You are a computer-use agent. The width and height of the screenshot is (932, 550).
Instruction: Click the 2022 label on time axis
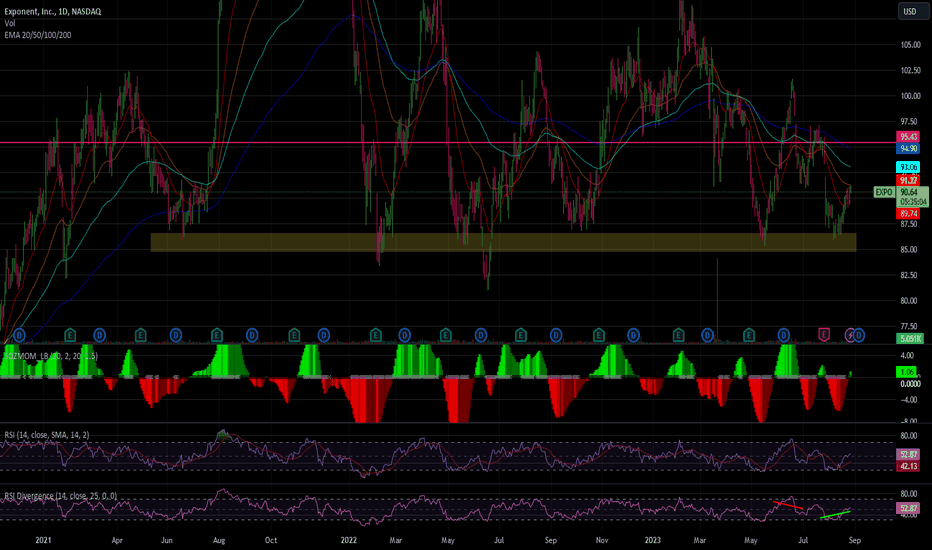pos(348,540)
